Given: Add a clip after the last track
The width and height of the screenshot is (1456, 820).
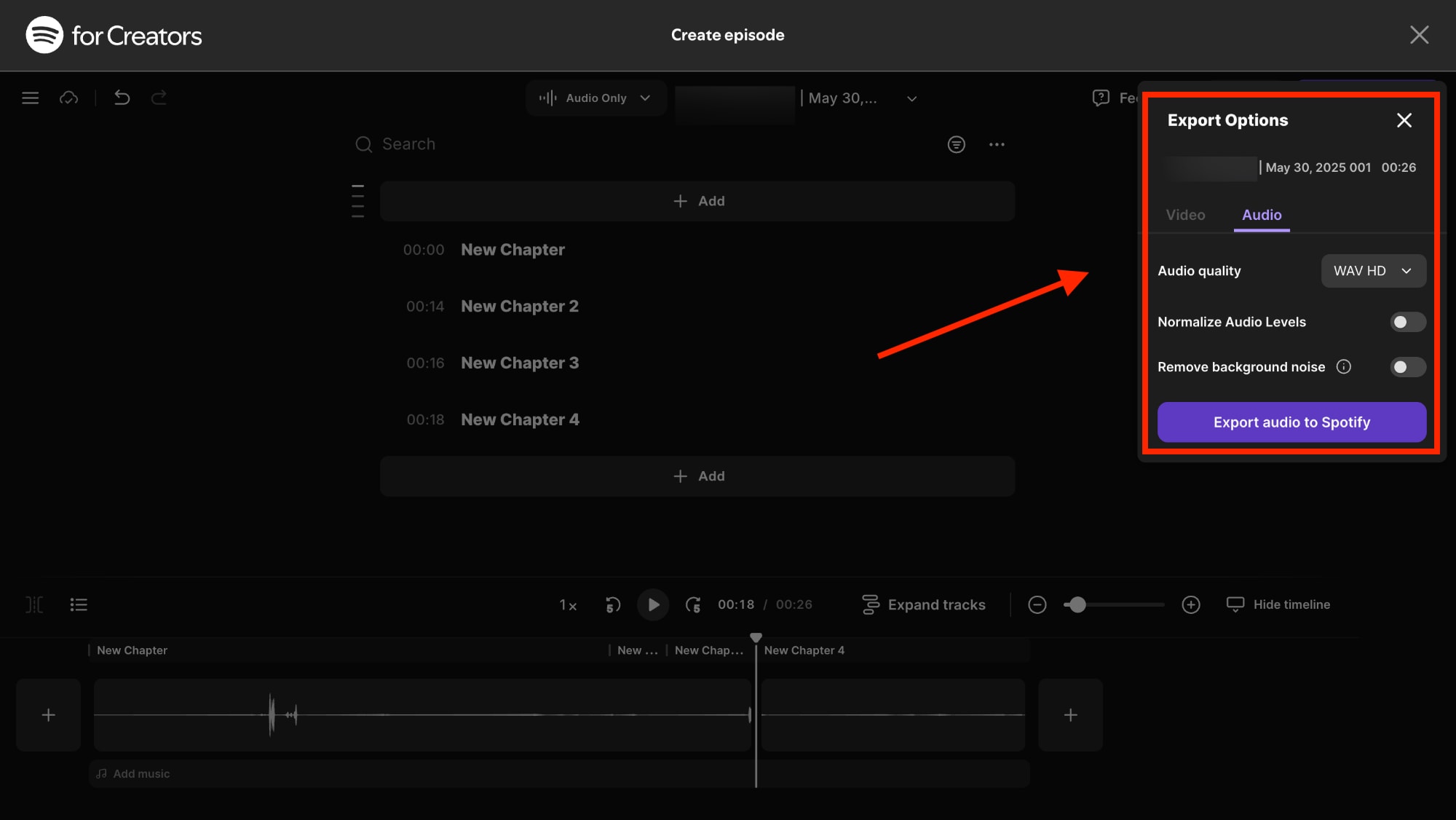Looking at the screenshot, I should 1070,715.
